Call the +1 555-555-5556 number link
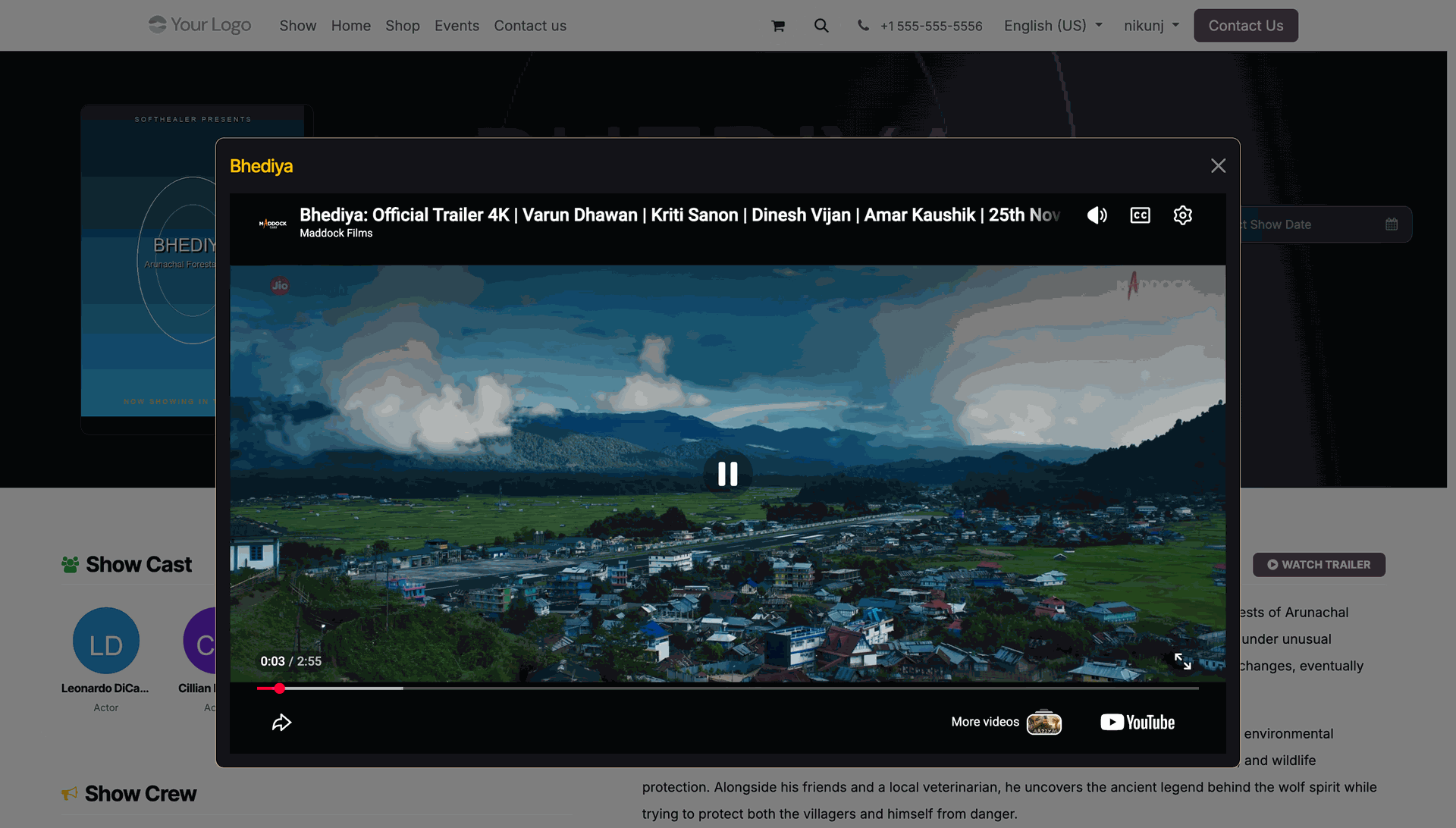The width and height of the screenshot is (1456, 828). (x=931, y=26)
